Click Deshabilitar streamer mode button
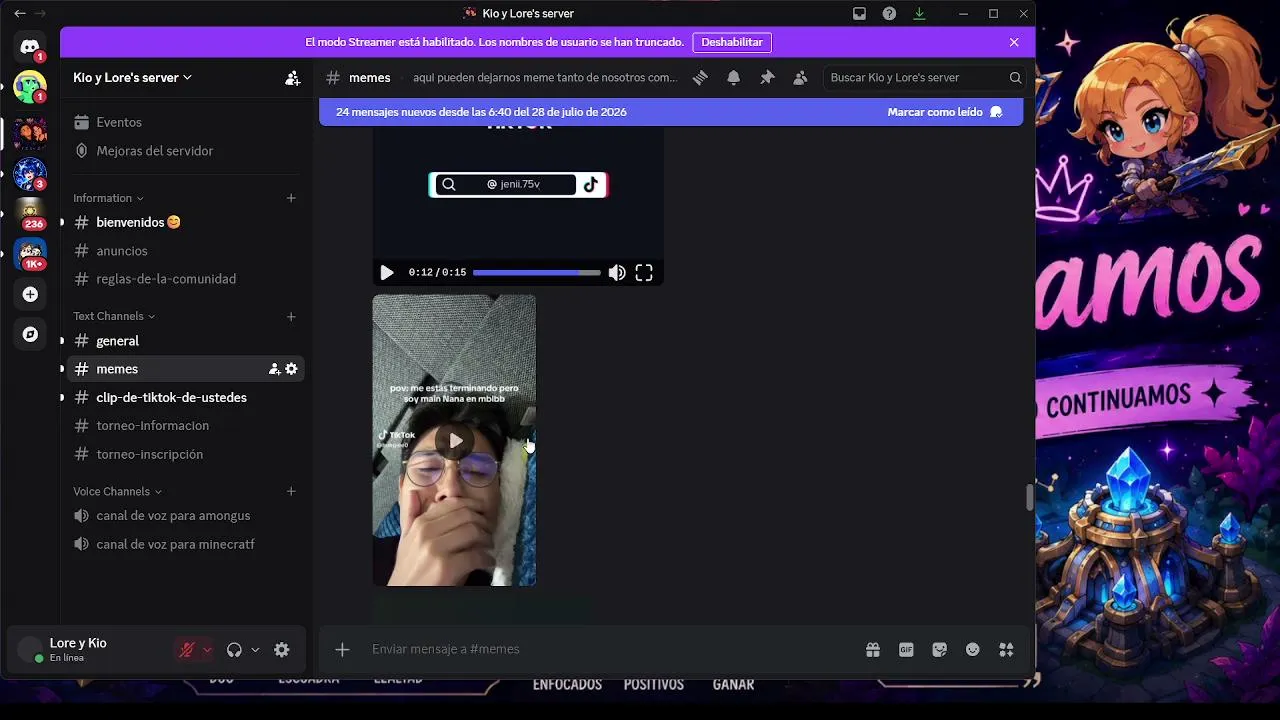 click(732, 43)
